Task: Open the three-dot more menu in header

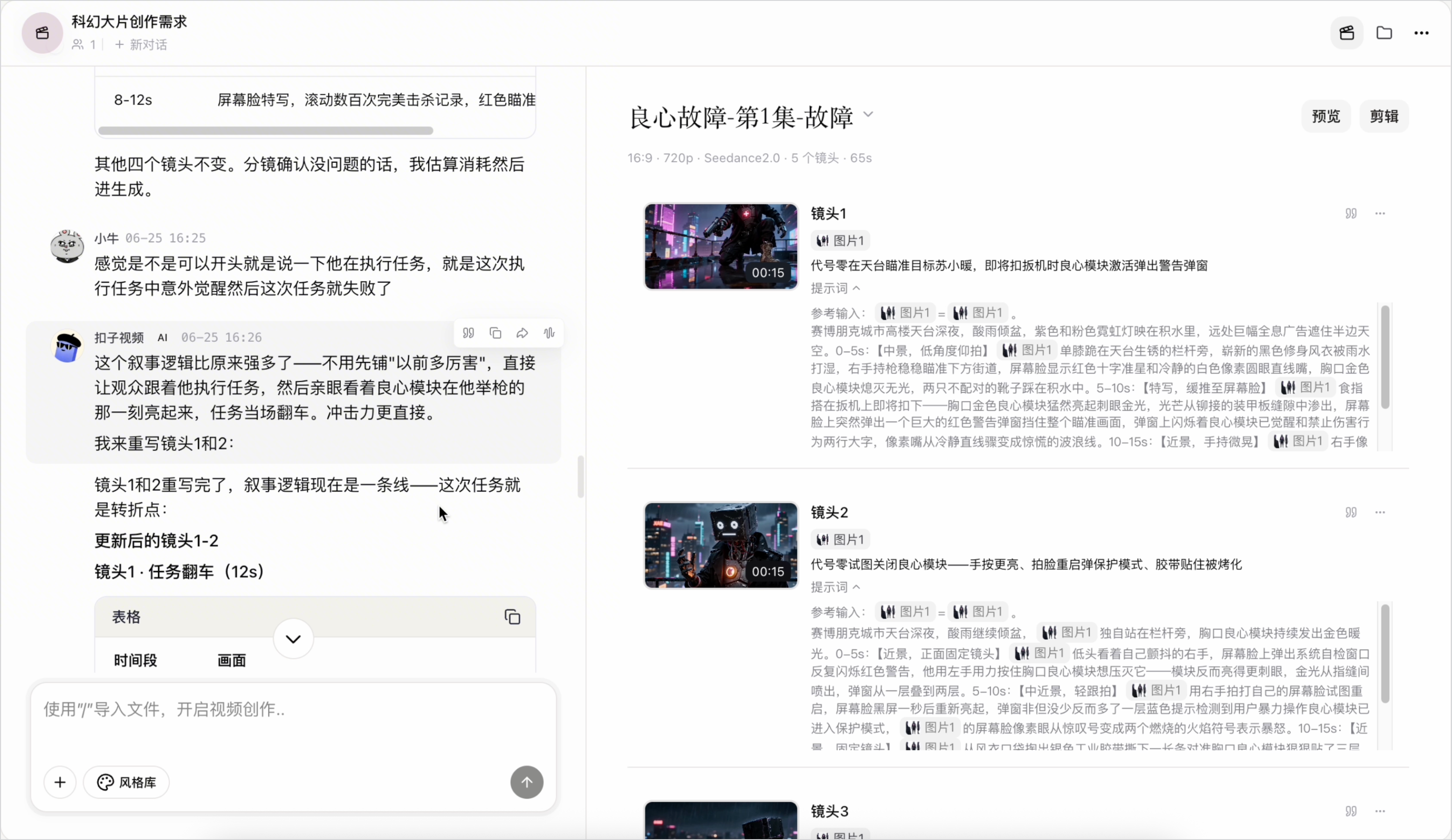Action: click(1421, 33)
